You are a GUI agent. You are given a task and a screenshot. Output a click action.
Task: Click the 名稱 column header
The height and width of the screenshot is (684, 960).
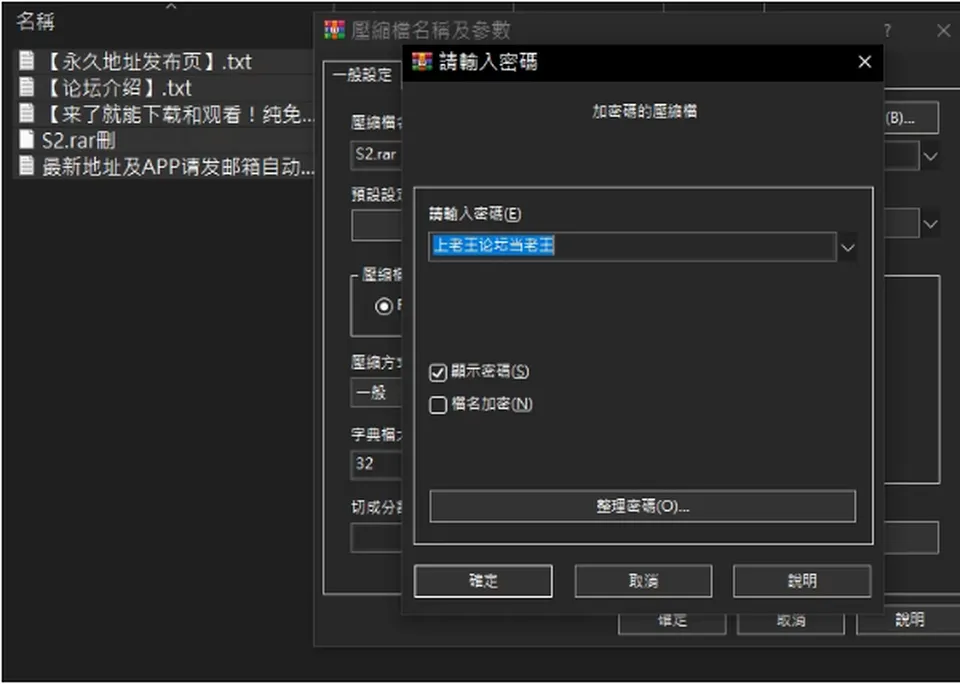pos(36,21)
